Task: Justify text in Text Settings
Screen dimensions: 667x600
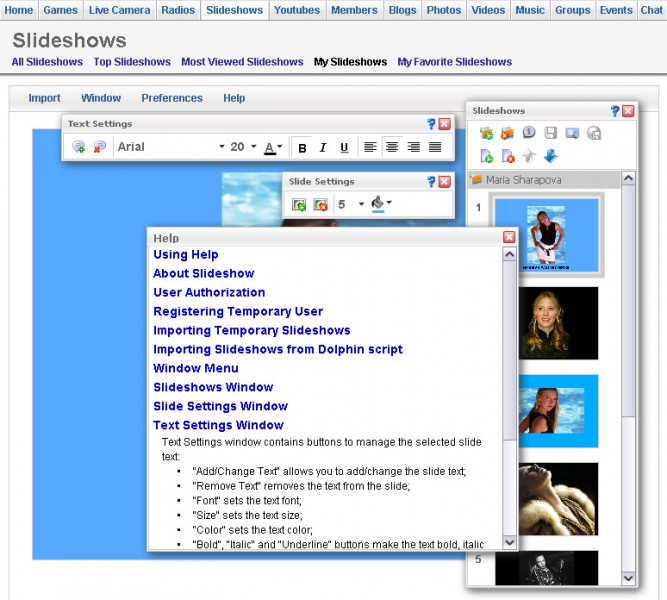Action: (x=435, y=147)
